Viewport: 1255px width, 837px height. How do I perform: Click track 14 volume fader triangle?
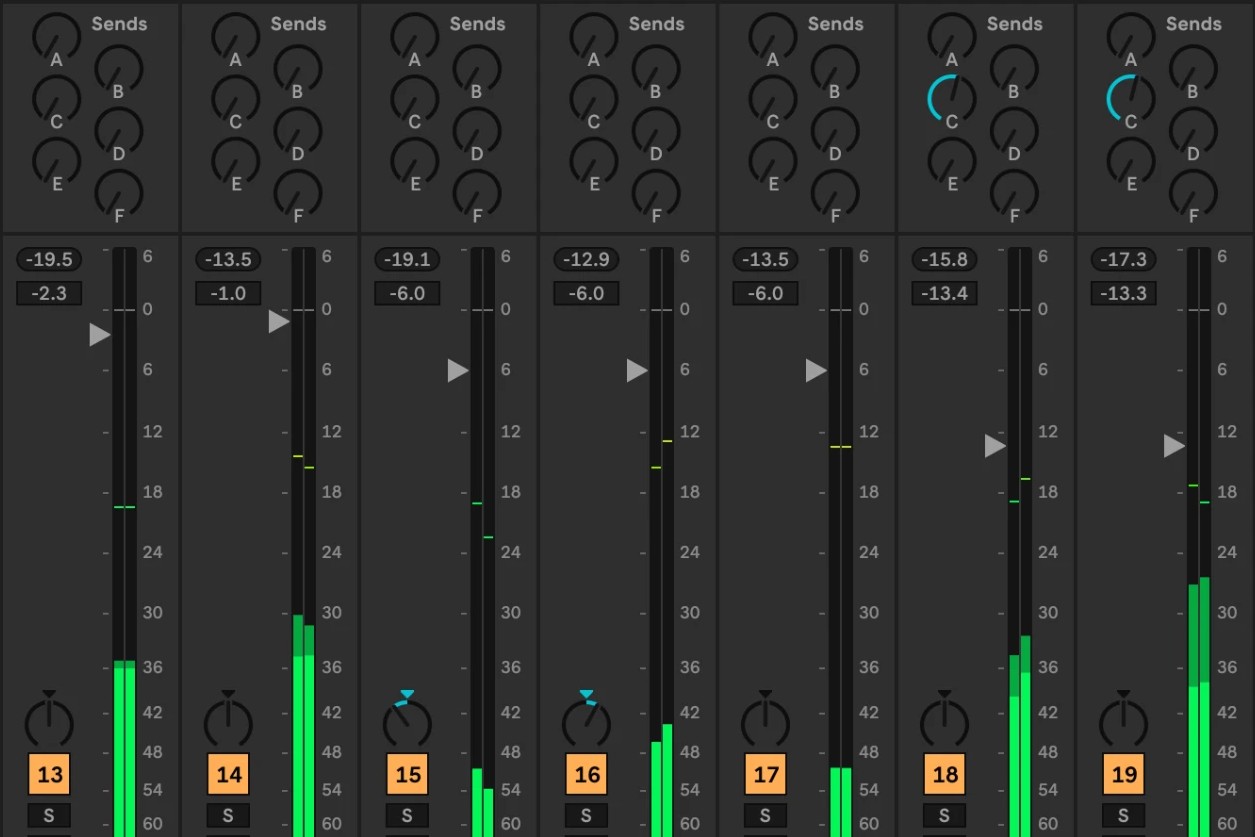279,322
